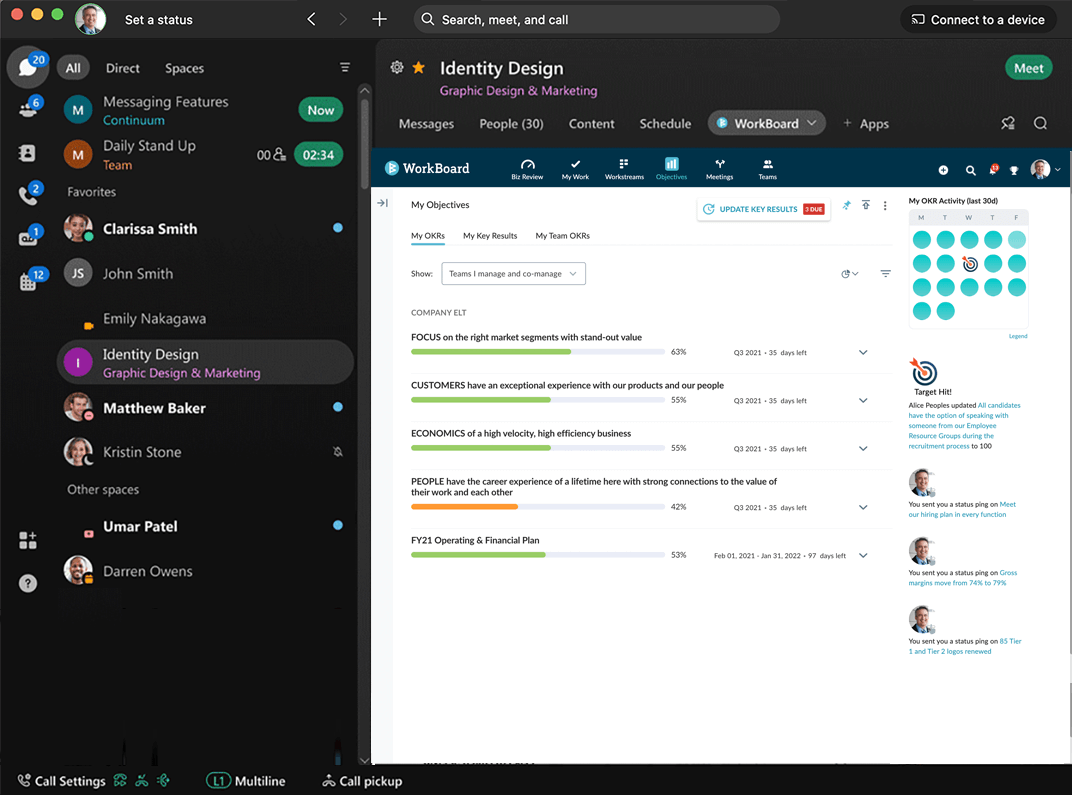
Task: Open the kebab menu next to My Objectives
Action: (x=885, y=206)
